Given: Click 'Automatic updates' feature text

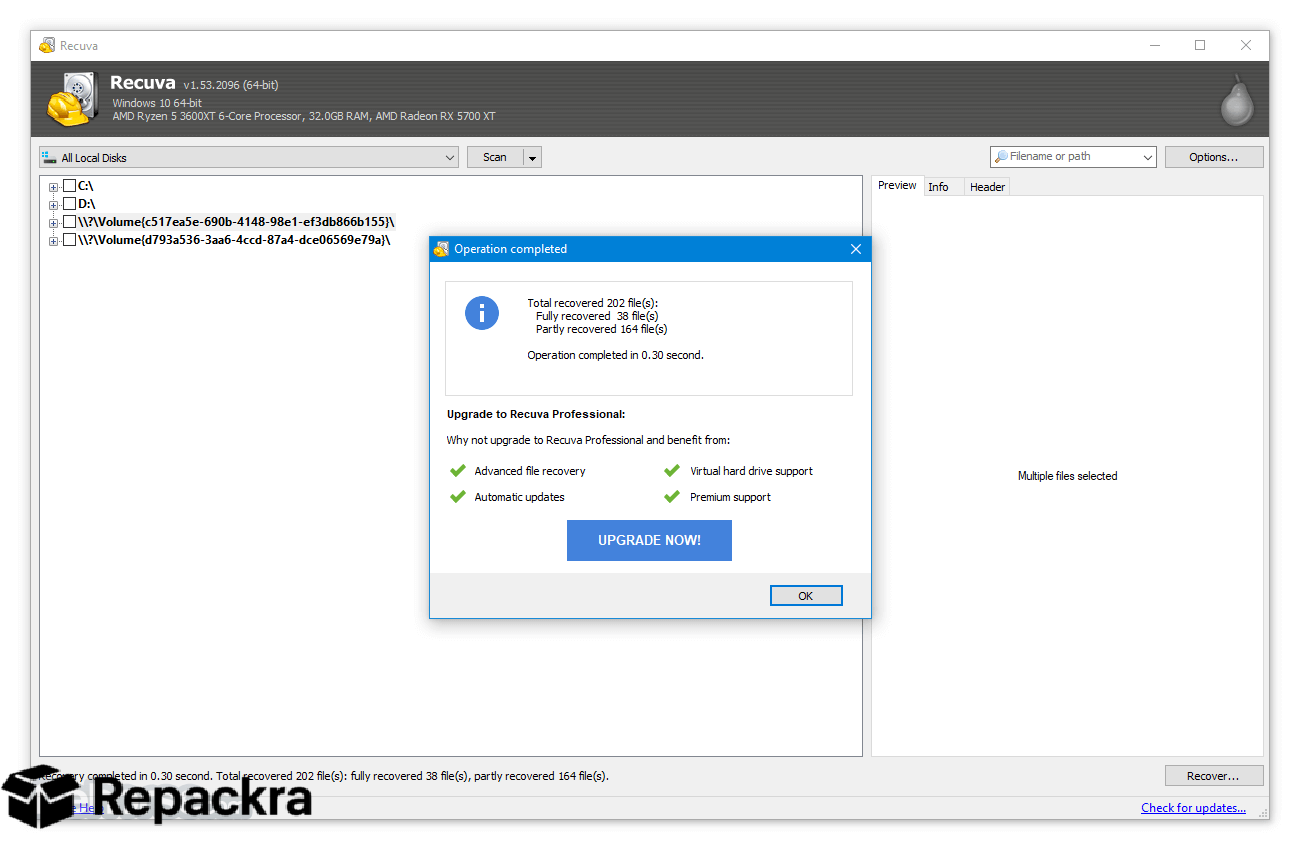Looking at the screenshot, I should (519, 497).
